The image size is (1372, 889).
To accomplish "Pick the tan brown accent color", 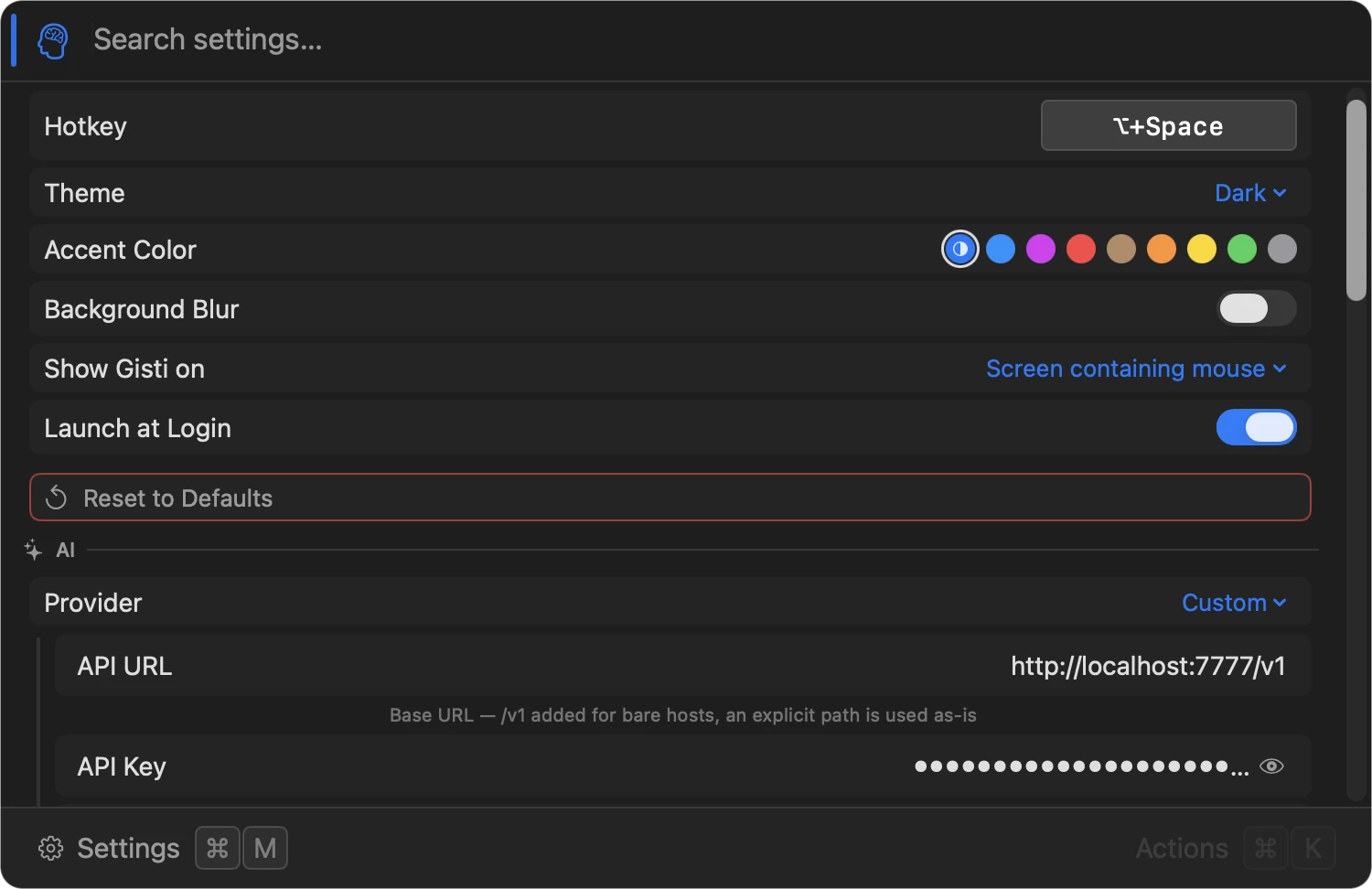I will [1121, 249].
